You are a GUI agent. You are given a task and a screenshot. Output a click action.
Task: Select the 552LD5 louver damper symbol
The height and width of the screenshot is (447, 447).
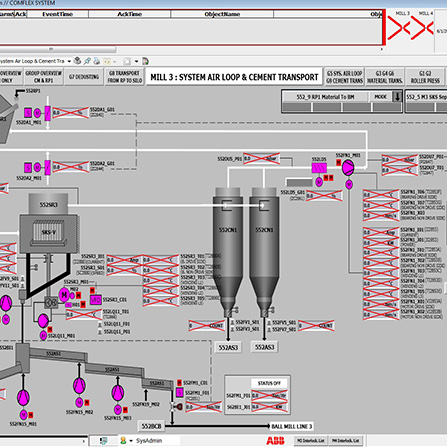[319, 168]
